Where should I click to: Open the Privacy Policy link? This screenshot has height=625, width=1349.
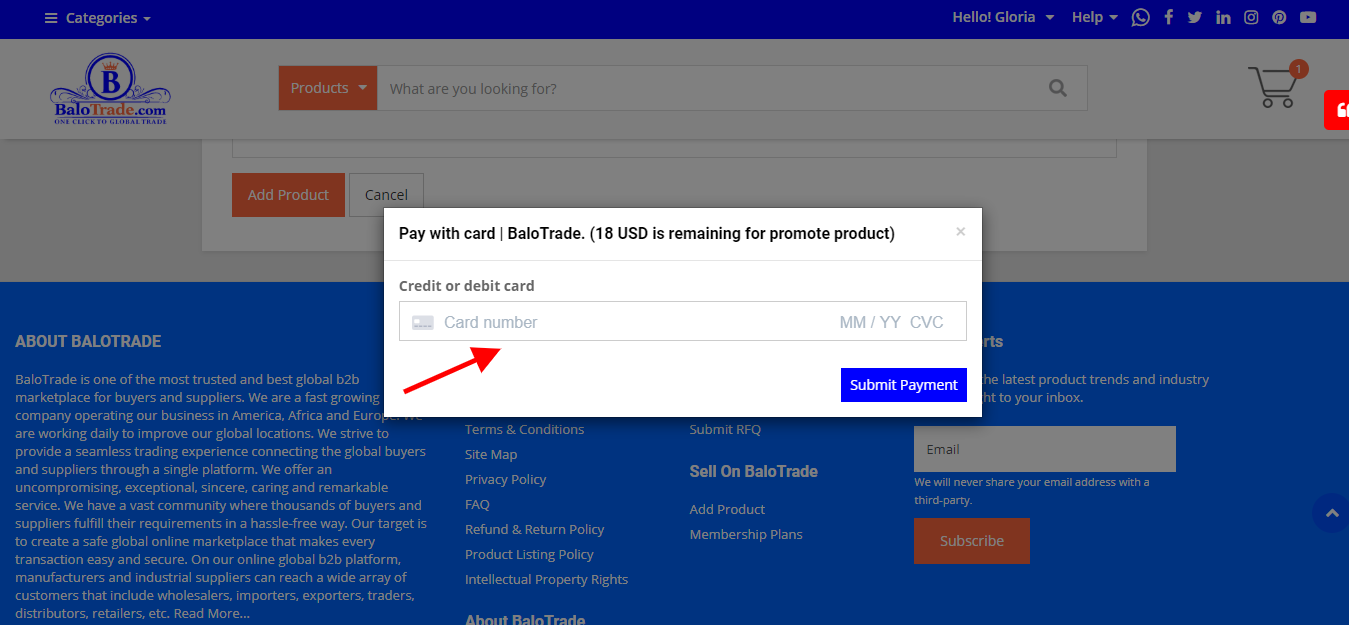click(x=505, y=479)
